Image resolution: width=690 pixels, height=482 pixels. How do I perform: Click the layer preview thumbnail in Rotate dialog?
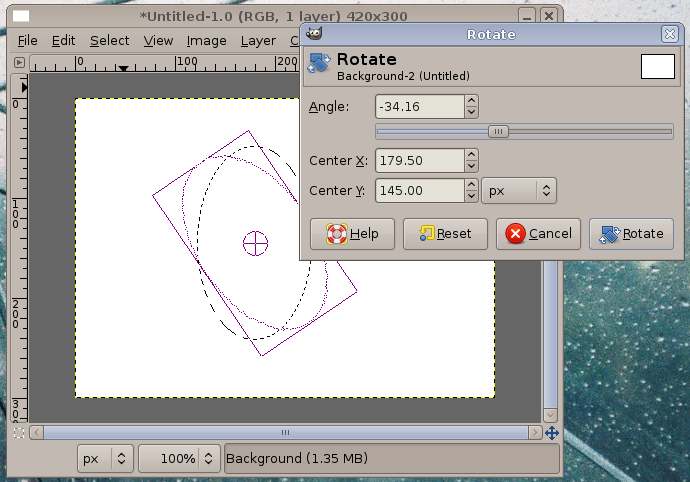[x=657, y=67]
